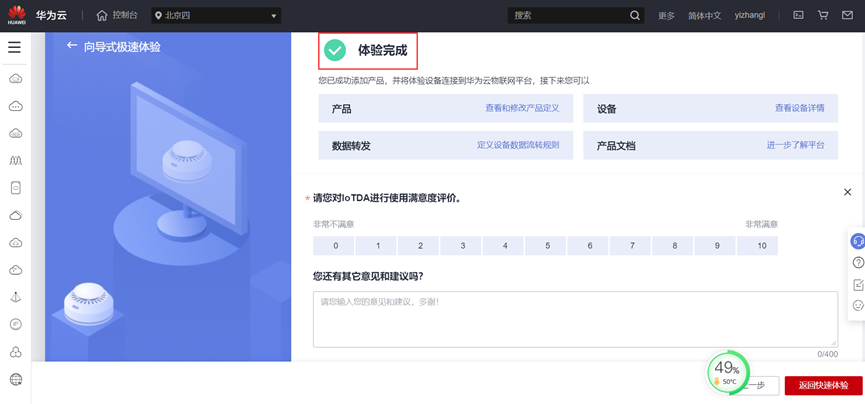The width and height of the screenshot is (865, 404).
Task: Click the 49% floating monitor widget
Action: 728,372
